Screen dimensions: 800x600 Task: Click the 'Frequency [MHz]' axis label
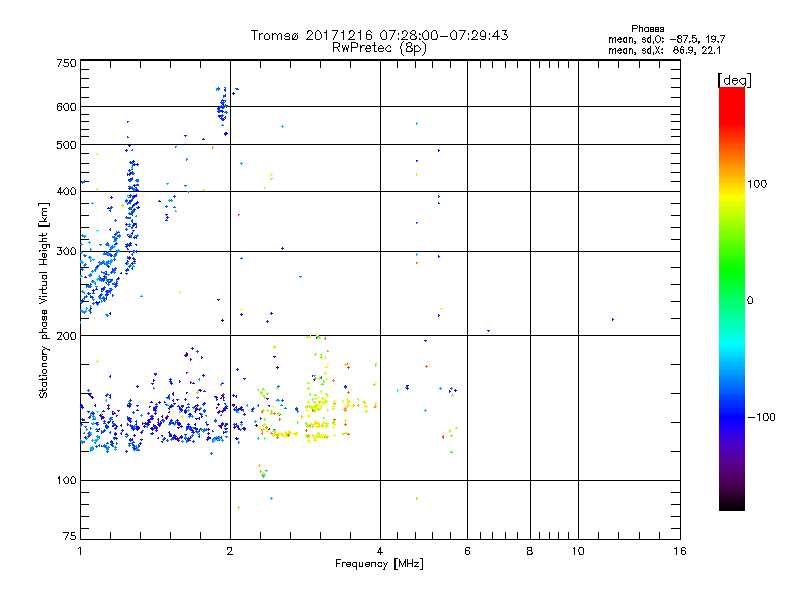[379, 564]
